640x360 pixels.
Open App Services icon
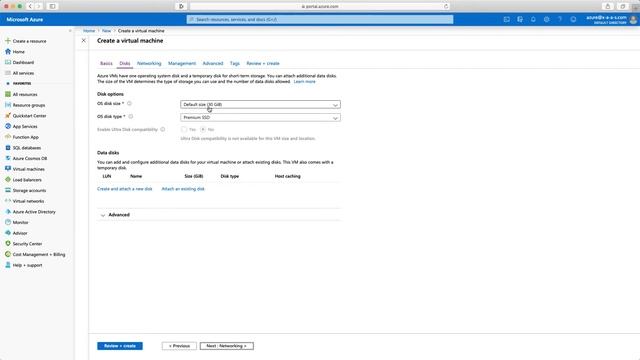pos(8,126)
